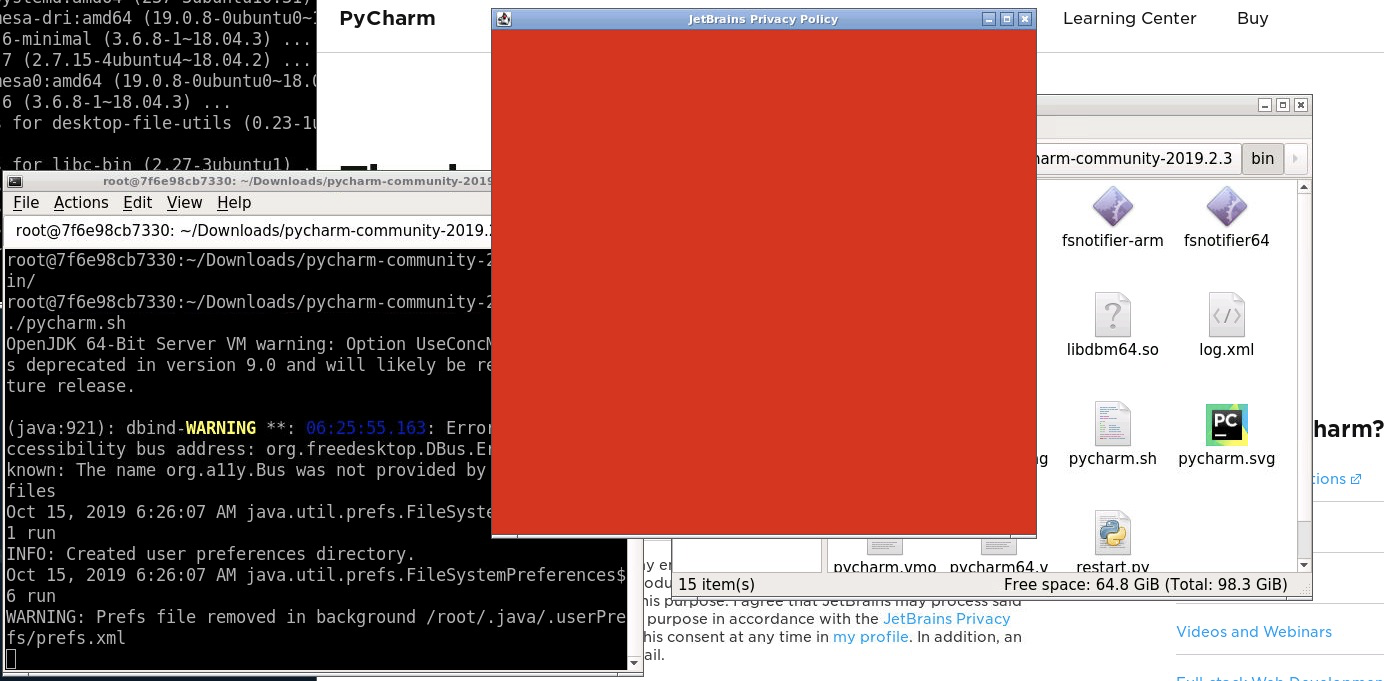Launch the pycharm.sh script icon
1384x681 pixels.
click(x=1112, y=424)
